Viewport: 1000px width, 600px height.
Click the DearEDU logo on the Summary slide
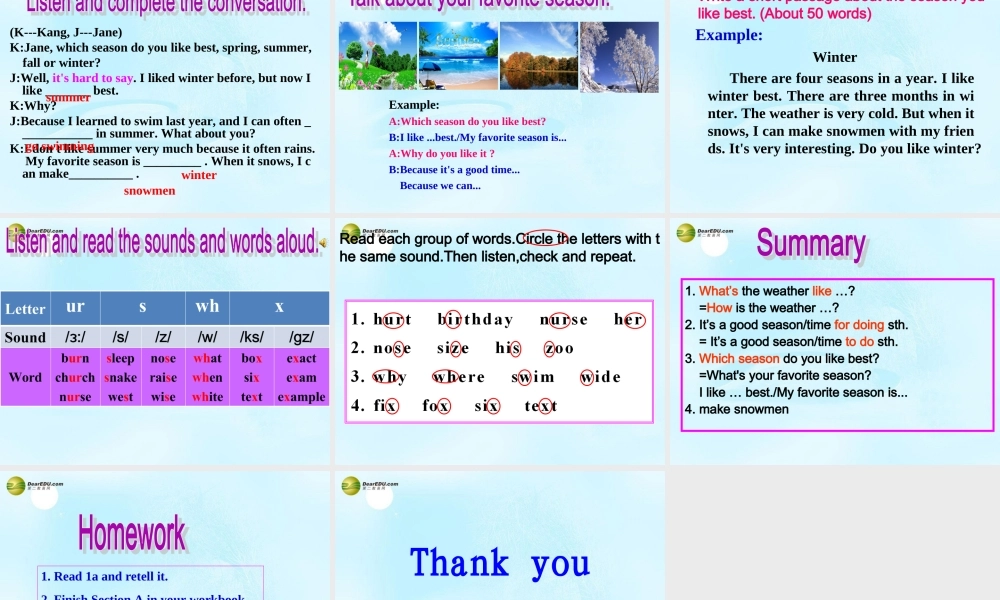coord(687,232)
